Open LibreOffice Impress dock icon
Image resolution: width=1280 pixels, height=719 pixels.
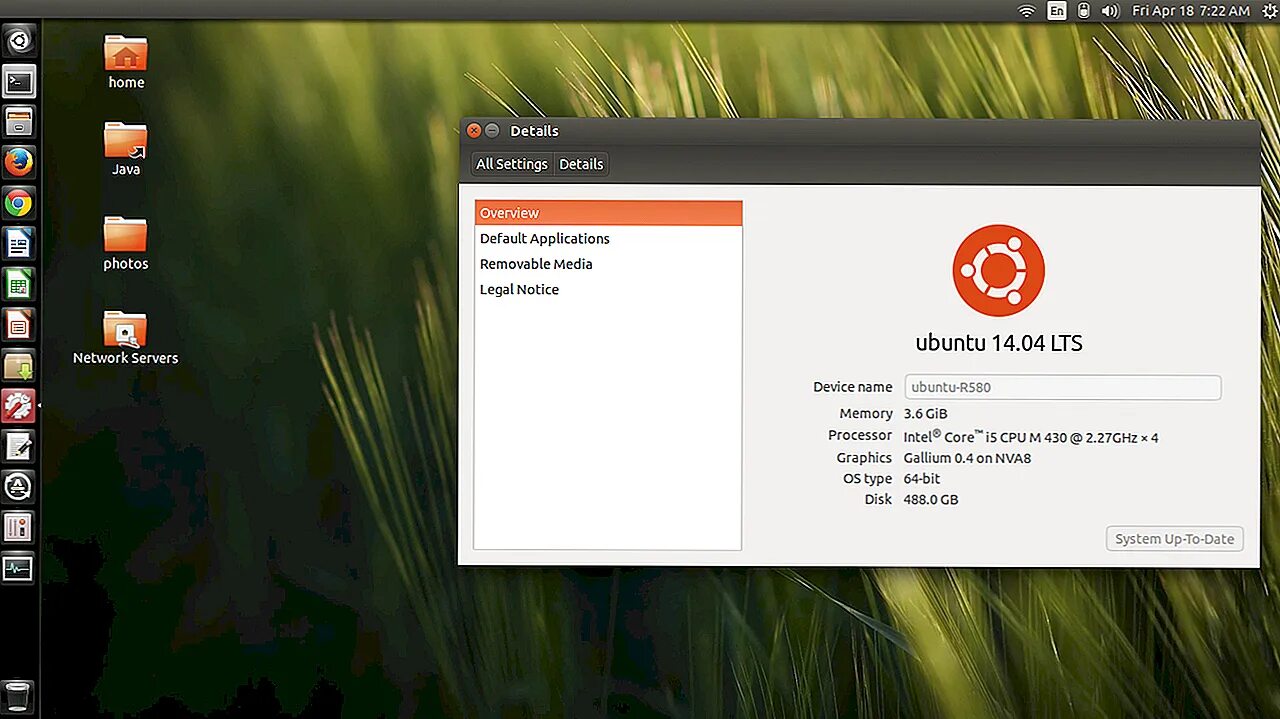[19, 325]
